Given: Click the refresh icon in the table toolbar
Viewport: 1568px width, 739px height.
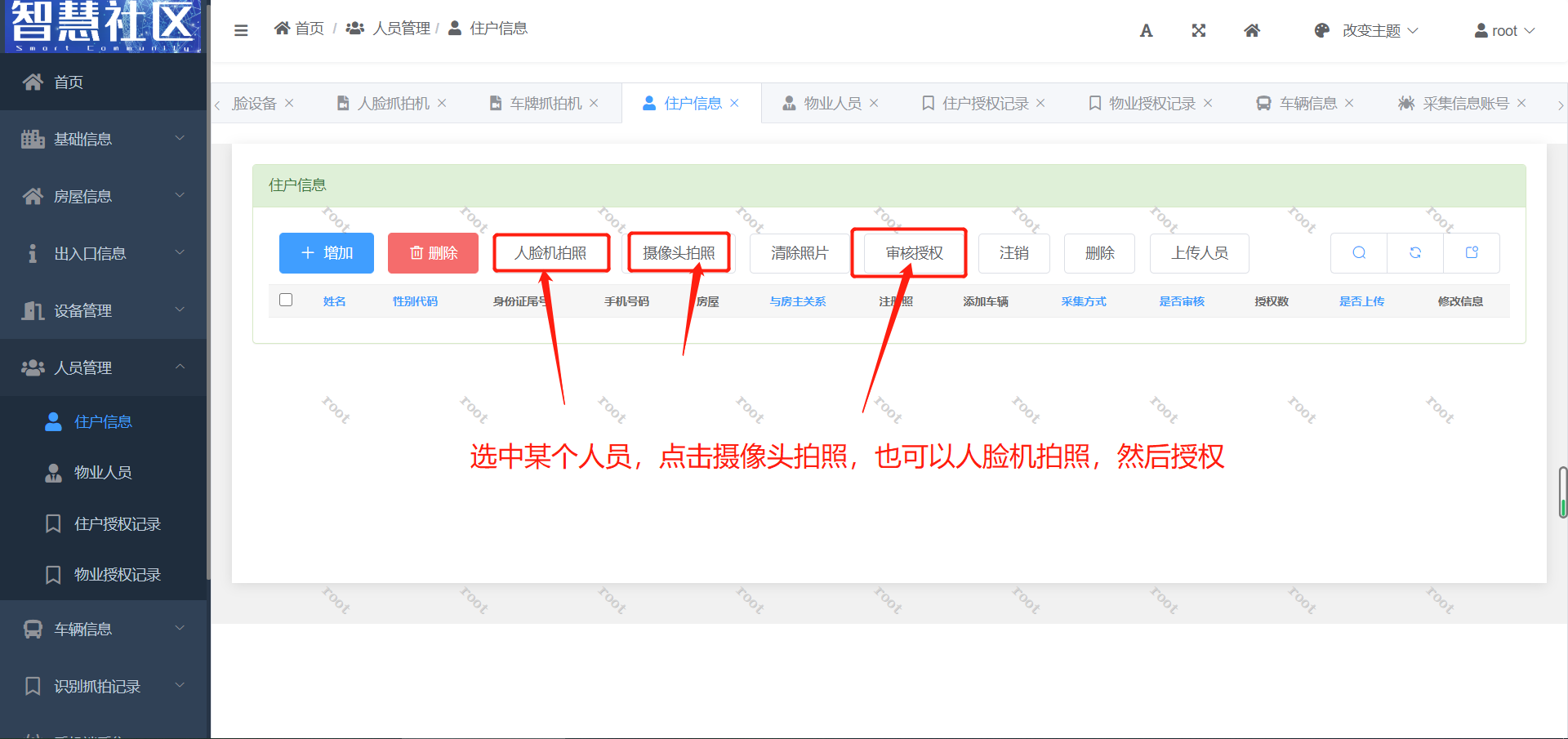Looking at the screenshot, I should [x=1414, y=253].
